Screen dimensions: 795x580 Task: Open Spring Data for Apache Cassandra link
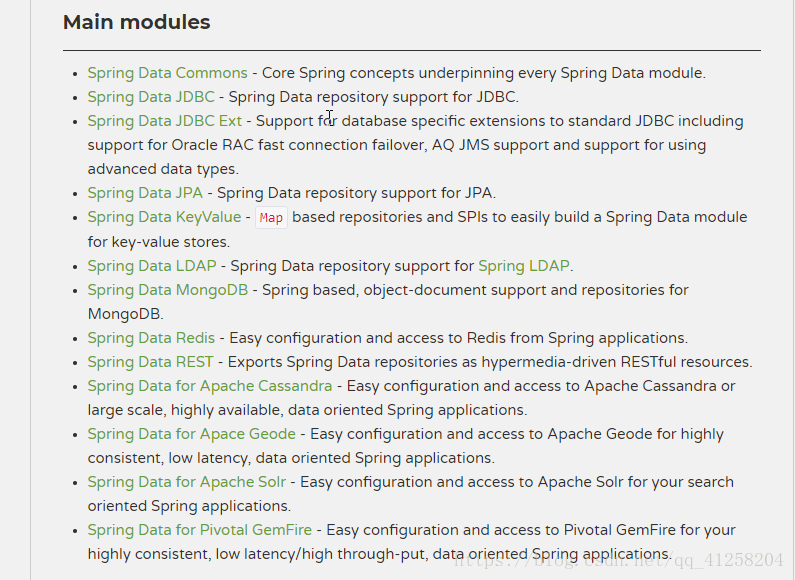point(209,386)
